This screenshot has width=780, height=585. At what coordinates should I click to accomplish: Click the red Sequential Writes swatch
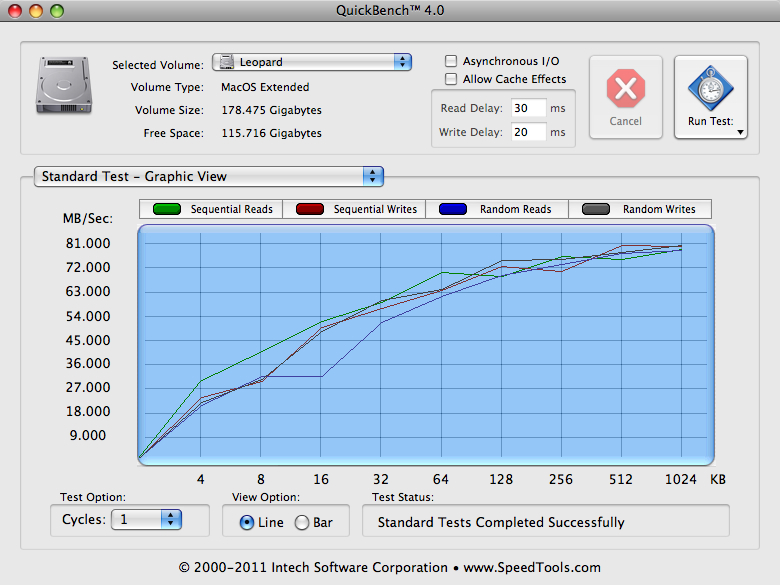310,209
